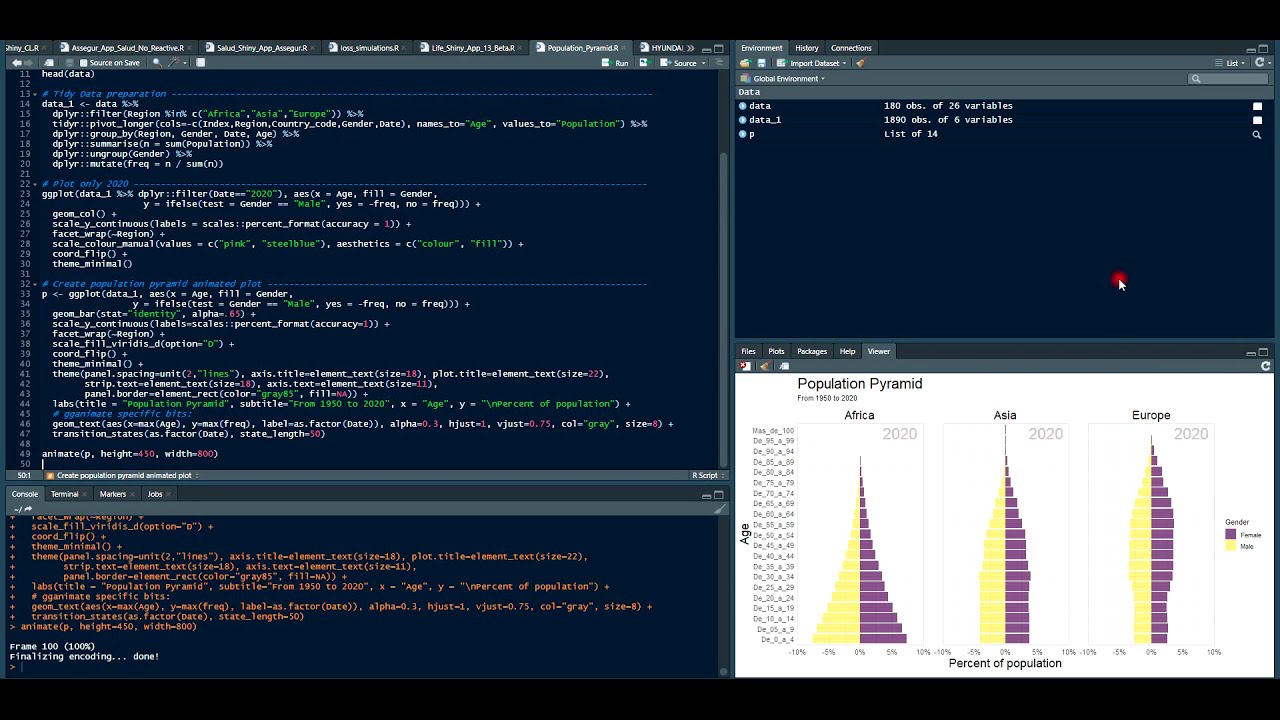Save the workspace in the Environment pane

tap(761, 63)
